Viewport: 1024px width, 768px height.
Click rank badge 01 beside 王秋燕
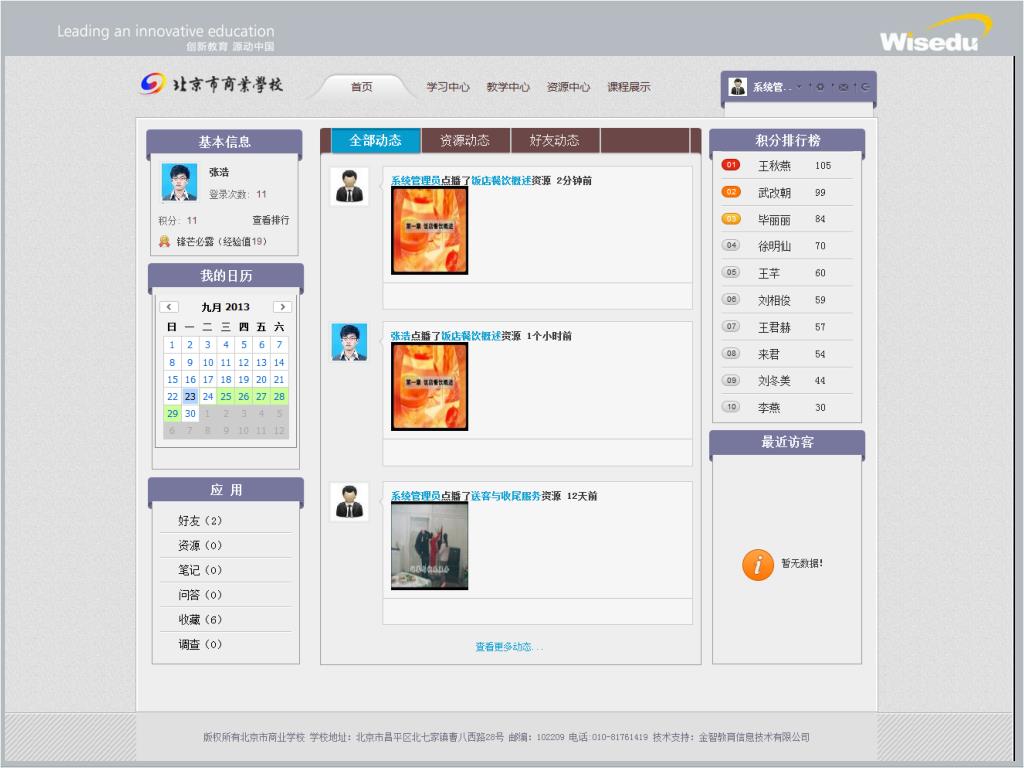(731, 165)
